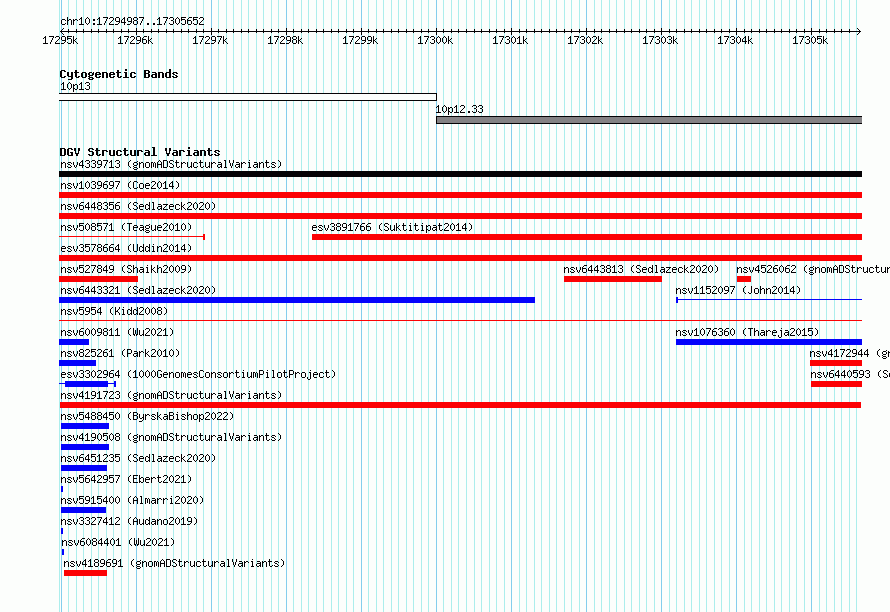Open esv3891766 (Suktitipat2014) variant label
The height and width of the screenshot is (612, 890).
392,227
